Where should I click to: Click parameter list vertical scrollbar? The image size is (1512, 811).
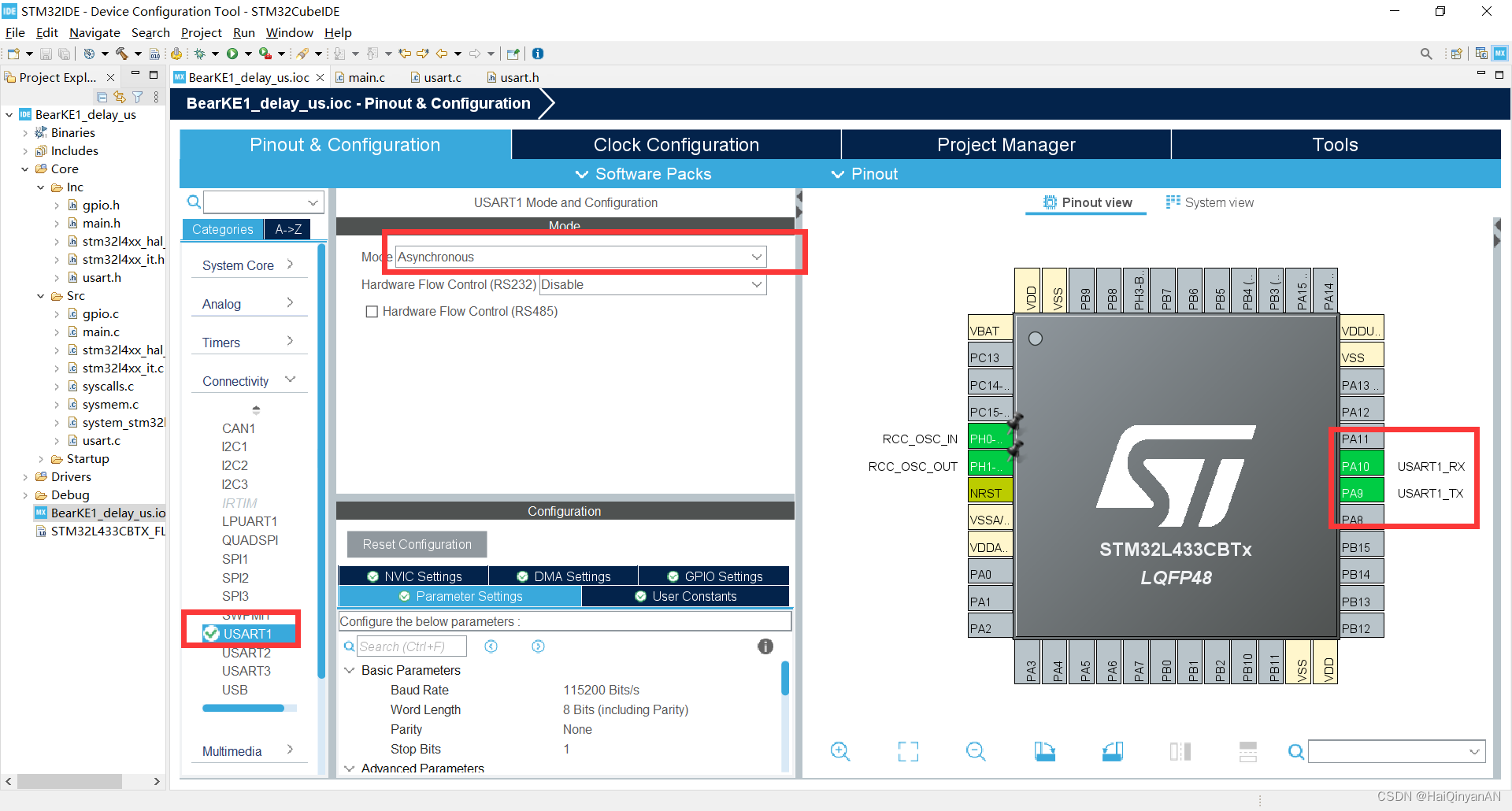[785, 678]
